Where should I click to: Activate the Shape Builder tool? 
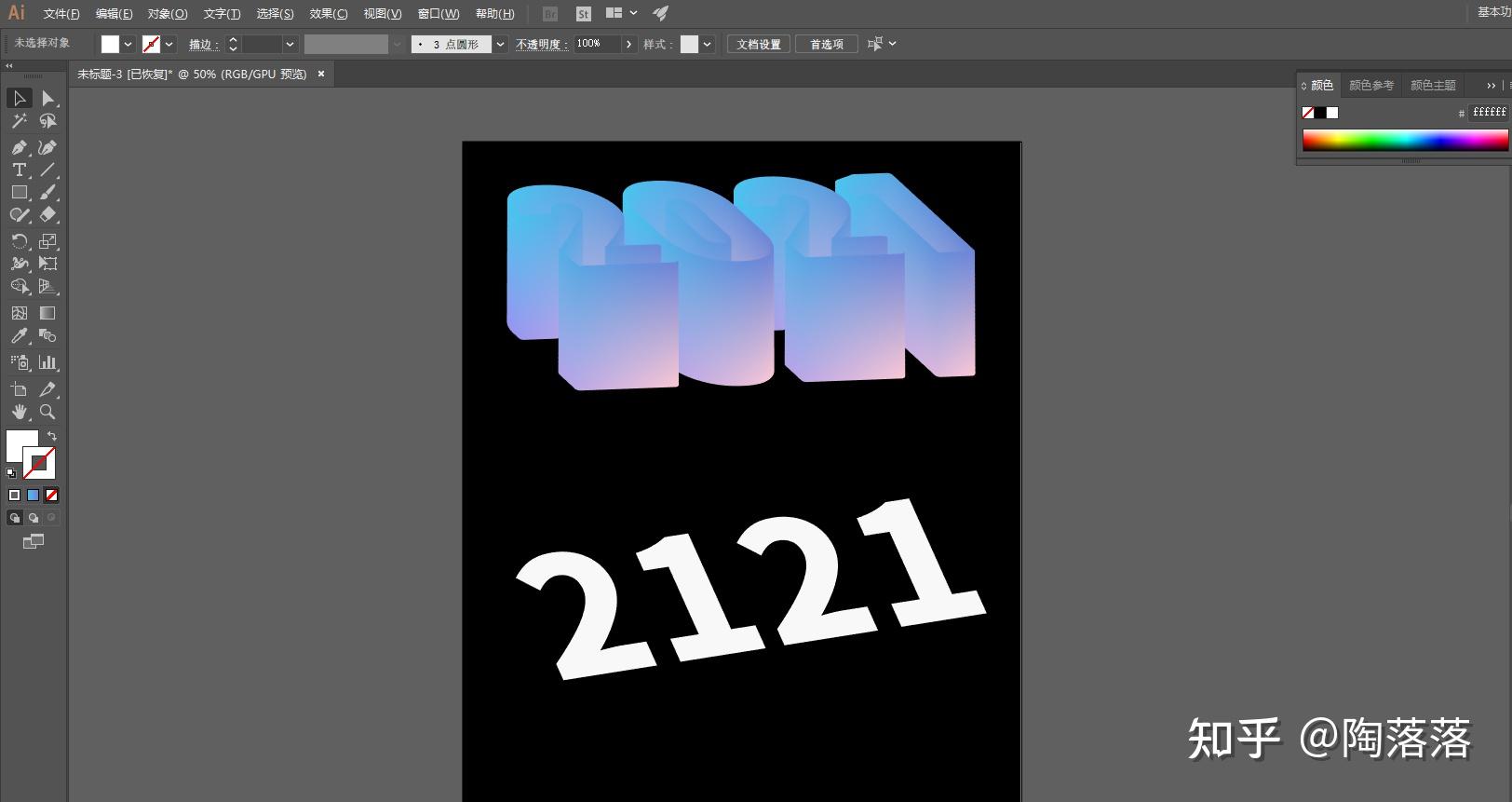(20, 286)
